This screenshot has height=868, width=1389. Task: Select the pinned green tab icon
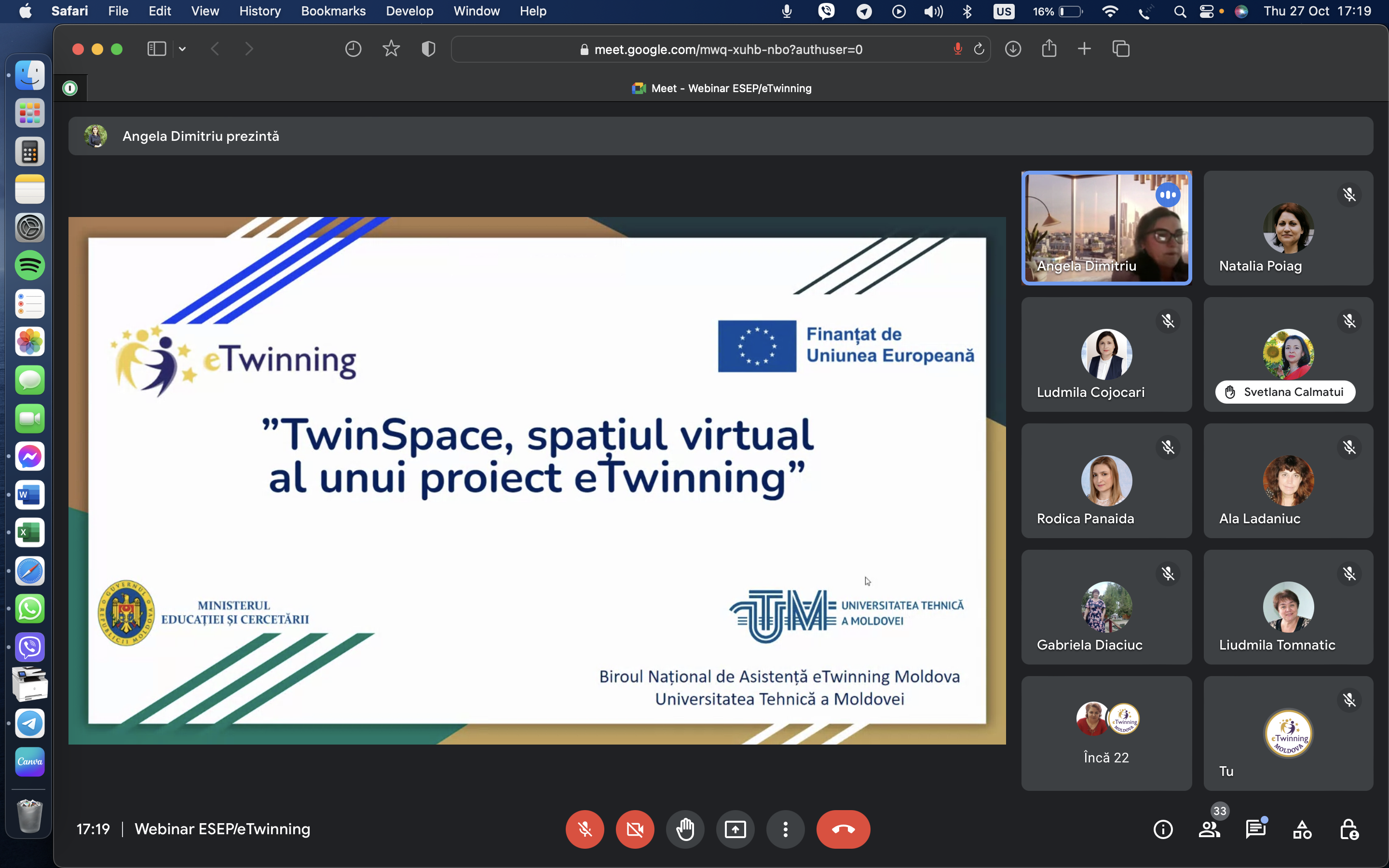(x=70, y=88)
